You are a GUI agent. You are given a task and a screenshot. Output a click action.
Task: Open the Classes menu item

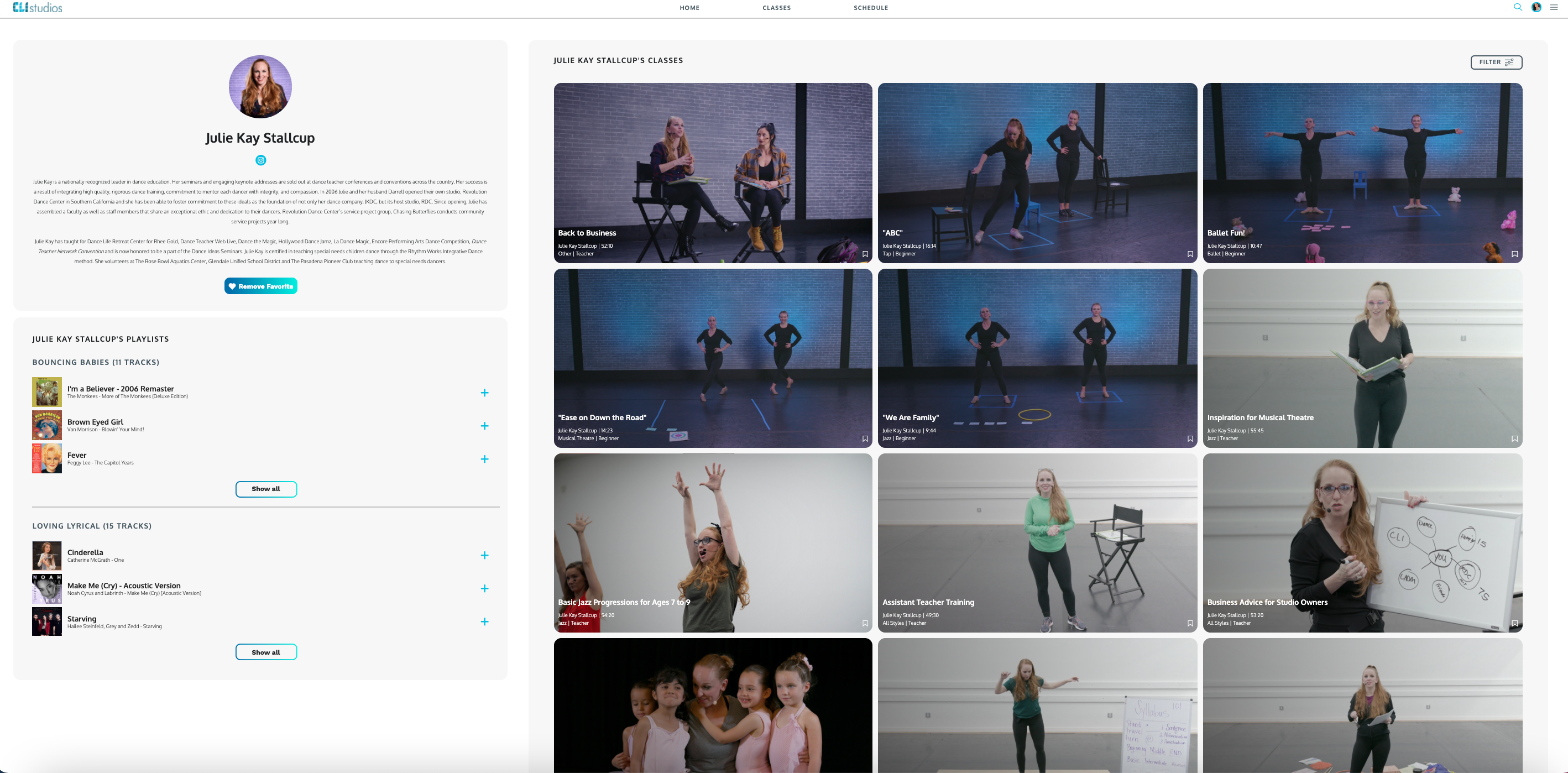(x=777, y=8)
